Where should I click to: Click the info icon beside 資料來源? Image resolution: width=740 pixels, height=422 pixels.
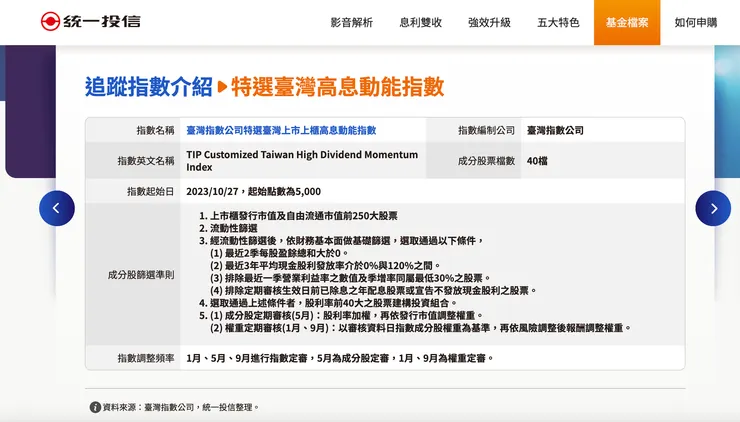click(95, 407)
